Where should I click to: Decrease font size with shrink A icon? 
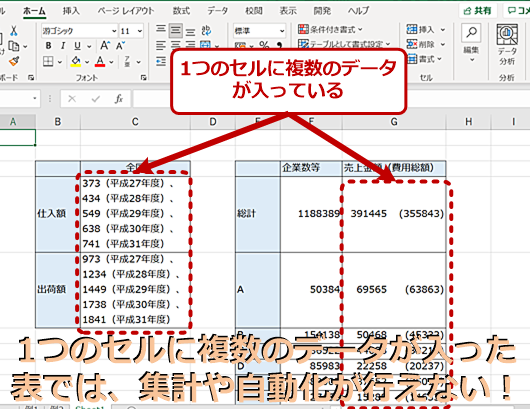120,45
